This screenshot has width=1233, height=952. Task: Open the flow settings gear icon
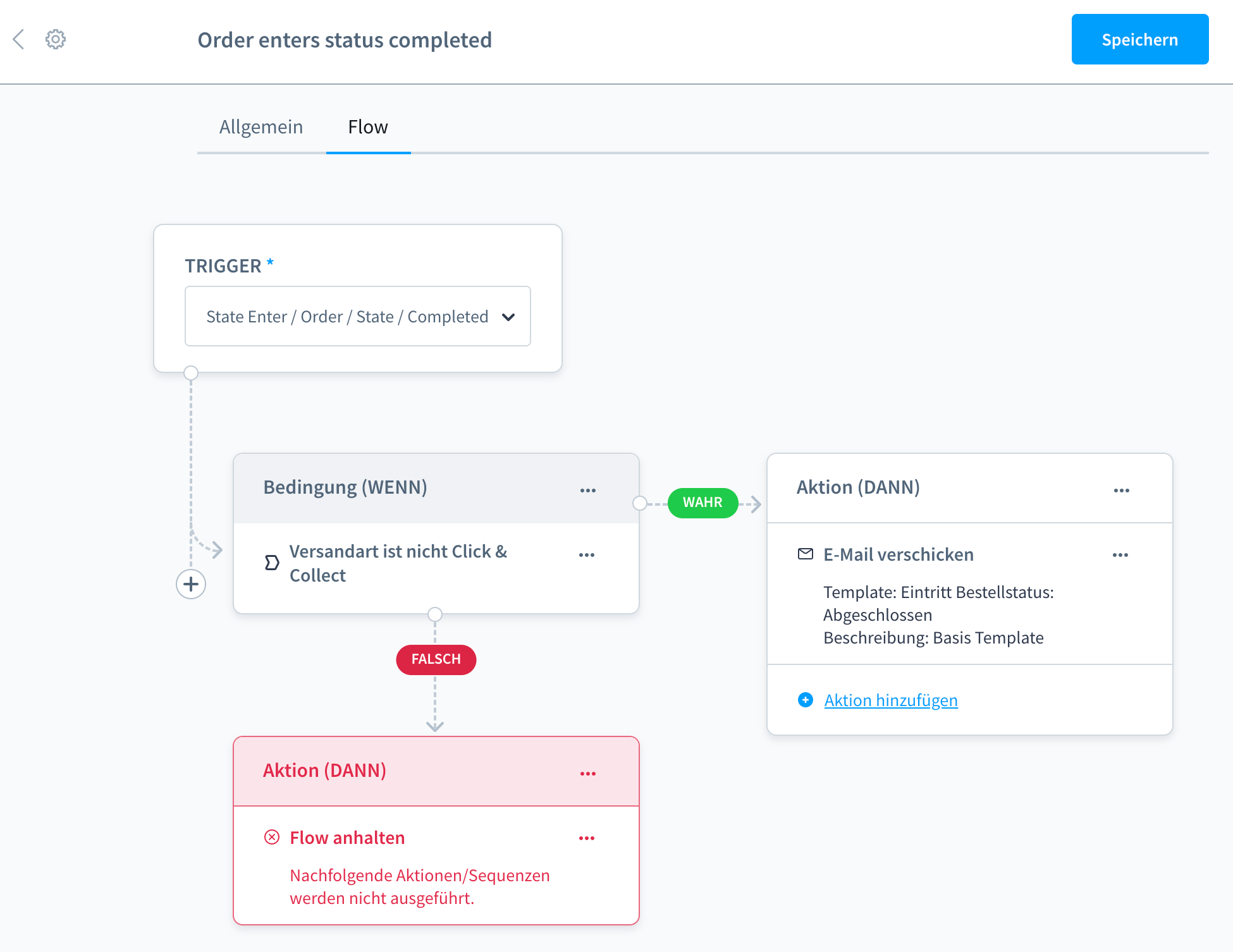click(x=56, y=39)
